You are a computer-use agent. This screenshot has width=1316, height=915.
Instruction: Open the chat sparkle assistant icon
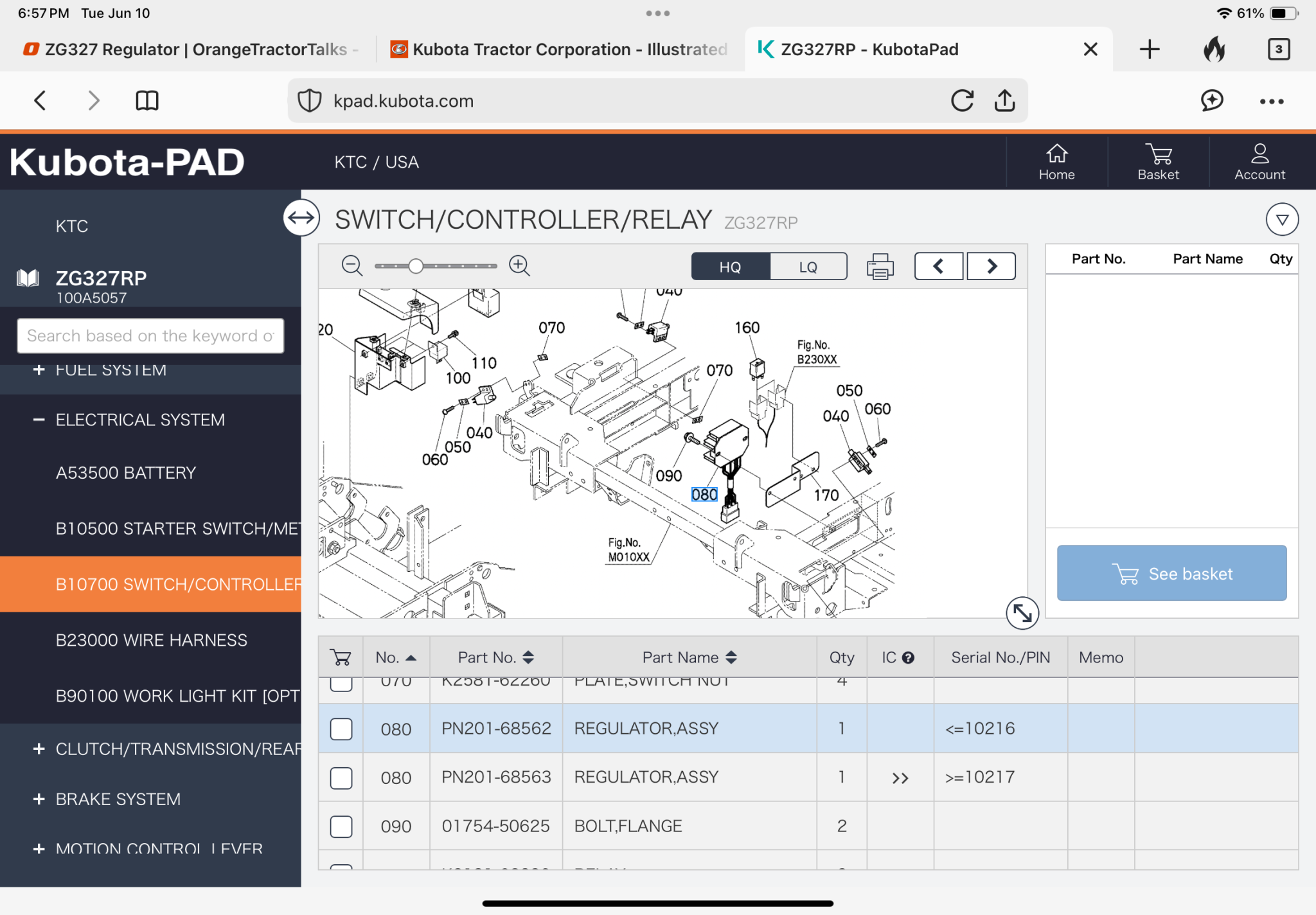[1212, 100]
